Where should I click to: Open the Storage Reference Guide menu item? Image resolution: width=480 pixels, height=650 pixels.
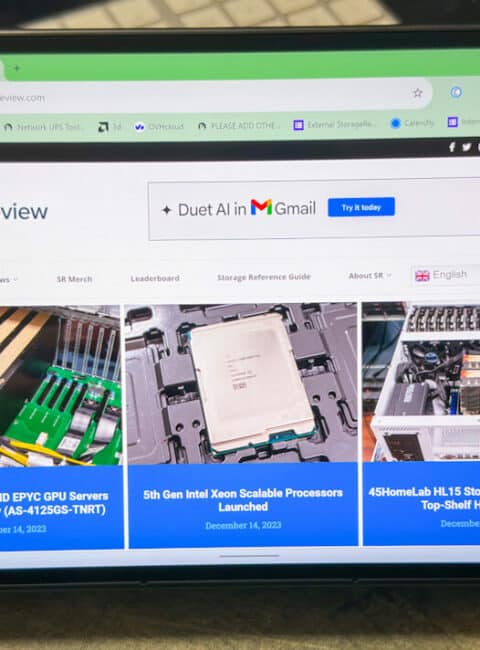[x=264, y=277]
